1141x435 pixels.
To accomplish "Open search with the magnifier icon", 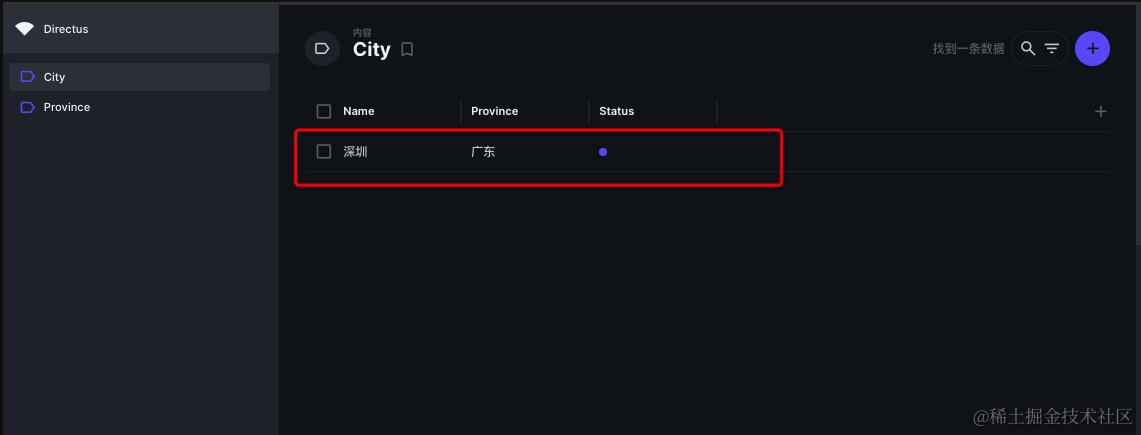I will 1028,48.
